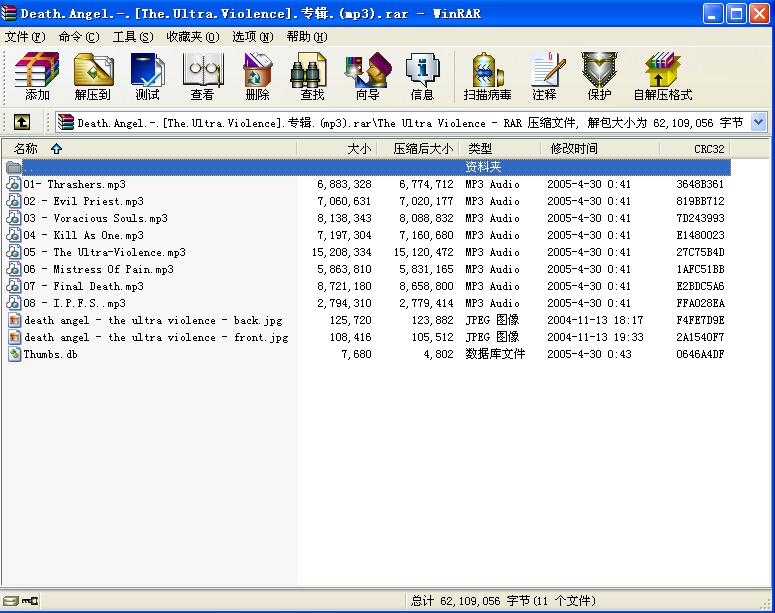Maximize the WinRAR window

point(736,14)
